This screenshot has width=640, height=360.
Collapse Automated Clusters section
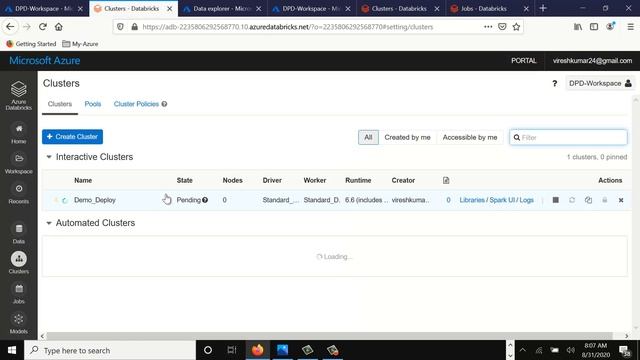pyautogui.click(x=49, y=223)
